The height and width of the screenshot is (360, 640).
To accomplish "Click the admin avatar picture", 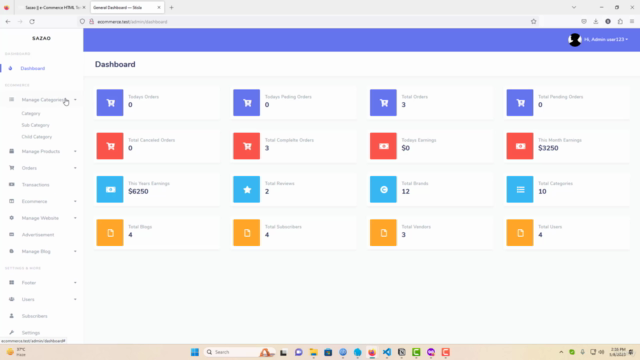I will pyautogui.click(x=575, y=40).
